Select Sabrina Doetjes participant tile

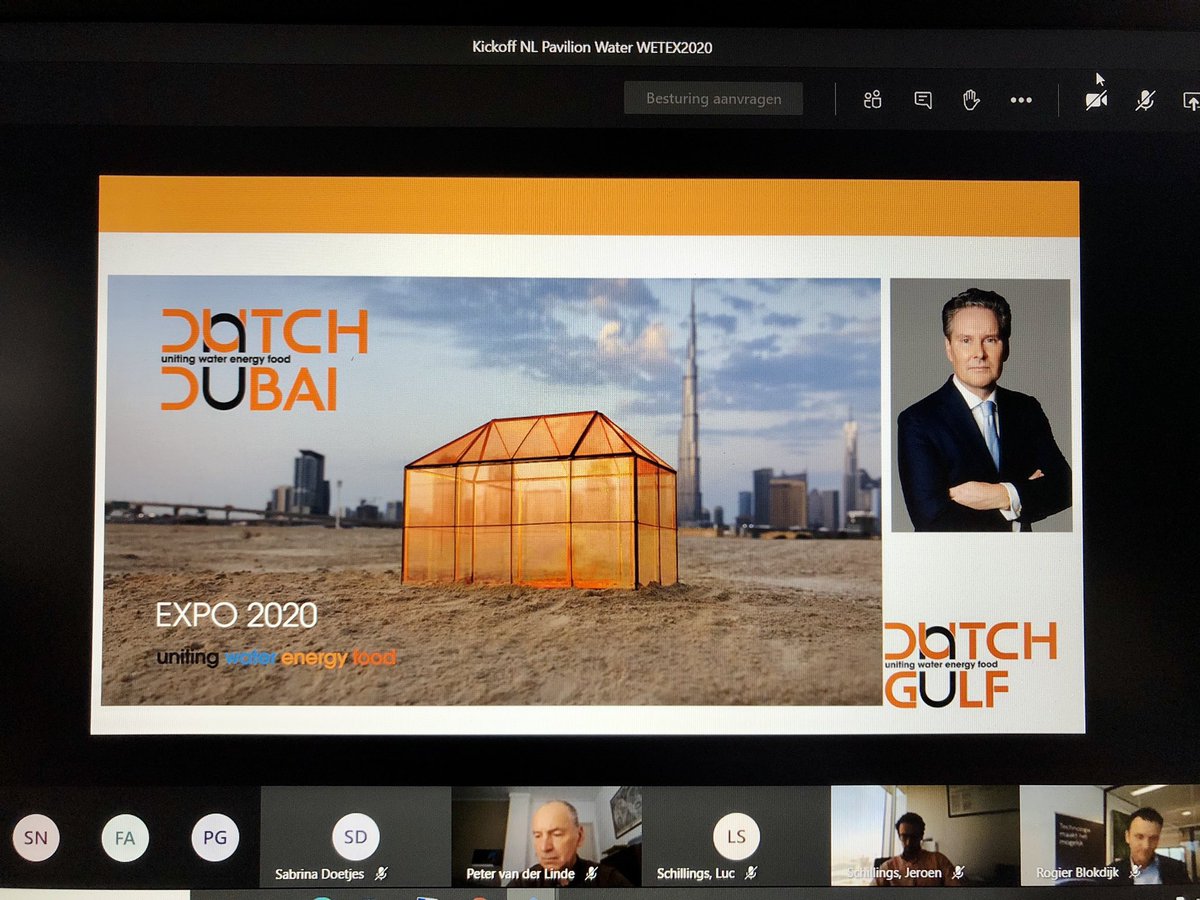click(x=354, y=836)
